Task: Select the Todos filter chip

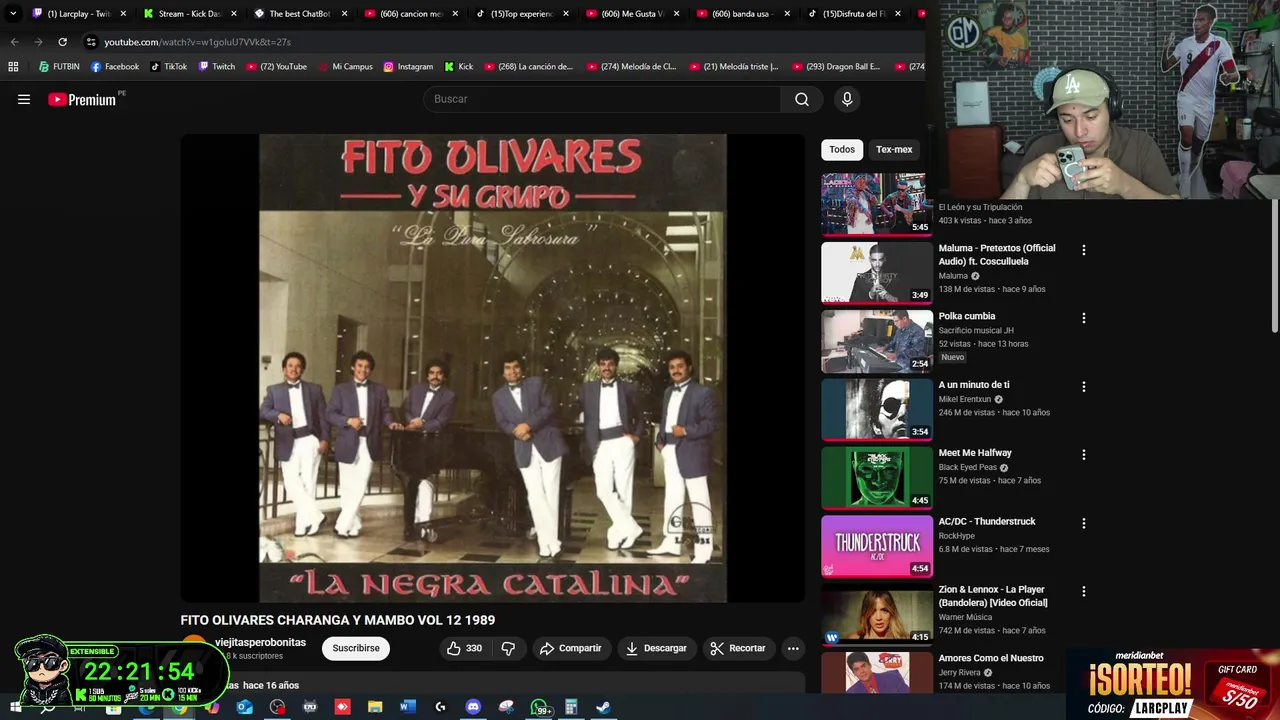Action: [x=842, y=149]
